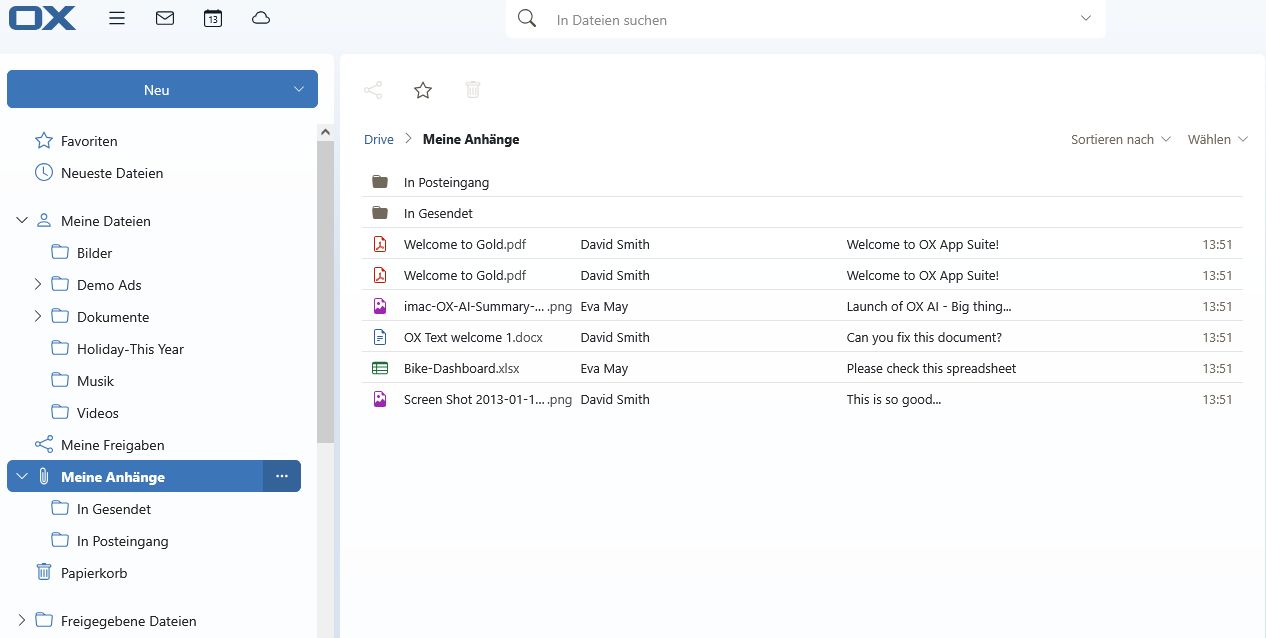The width and height of the screenshot is (1266, 638).
Task: Open Freigegebene Dateien label
Action: [129, 621]
